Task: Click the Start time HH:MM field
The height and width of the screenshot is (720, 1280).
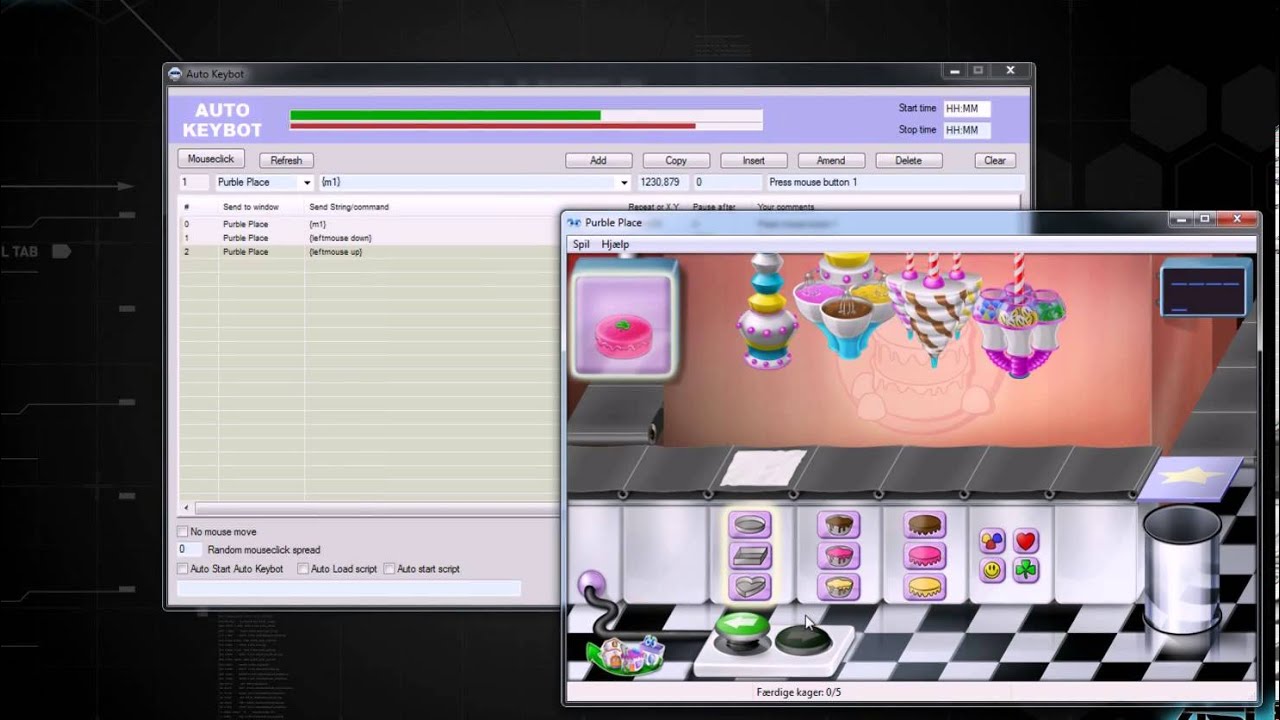Action: (x=967, y=108)
